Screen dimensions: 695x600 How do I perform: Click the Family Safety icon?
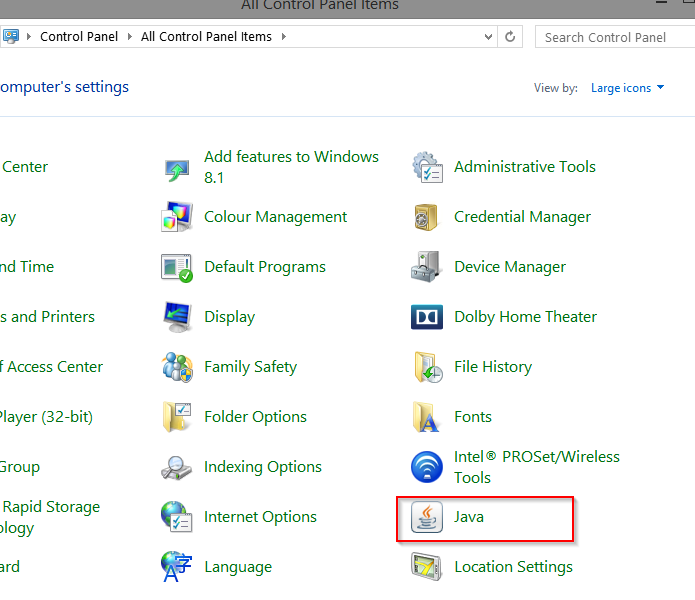(177, 367)
